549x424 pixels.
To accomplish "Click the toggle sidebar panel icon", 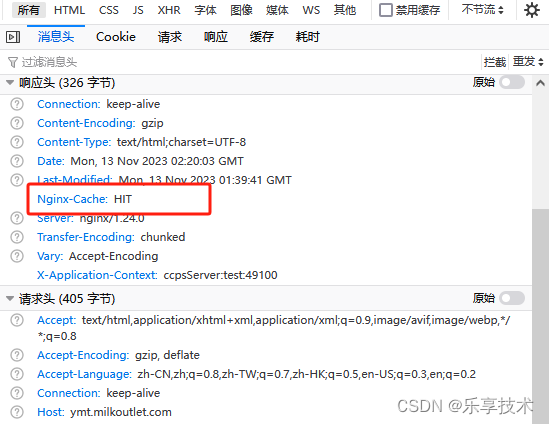I will (13, 37).
